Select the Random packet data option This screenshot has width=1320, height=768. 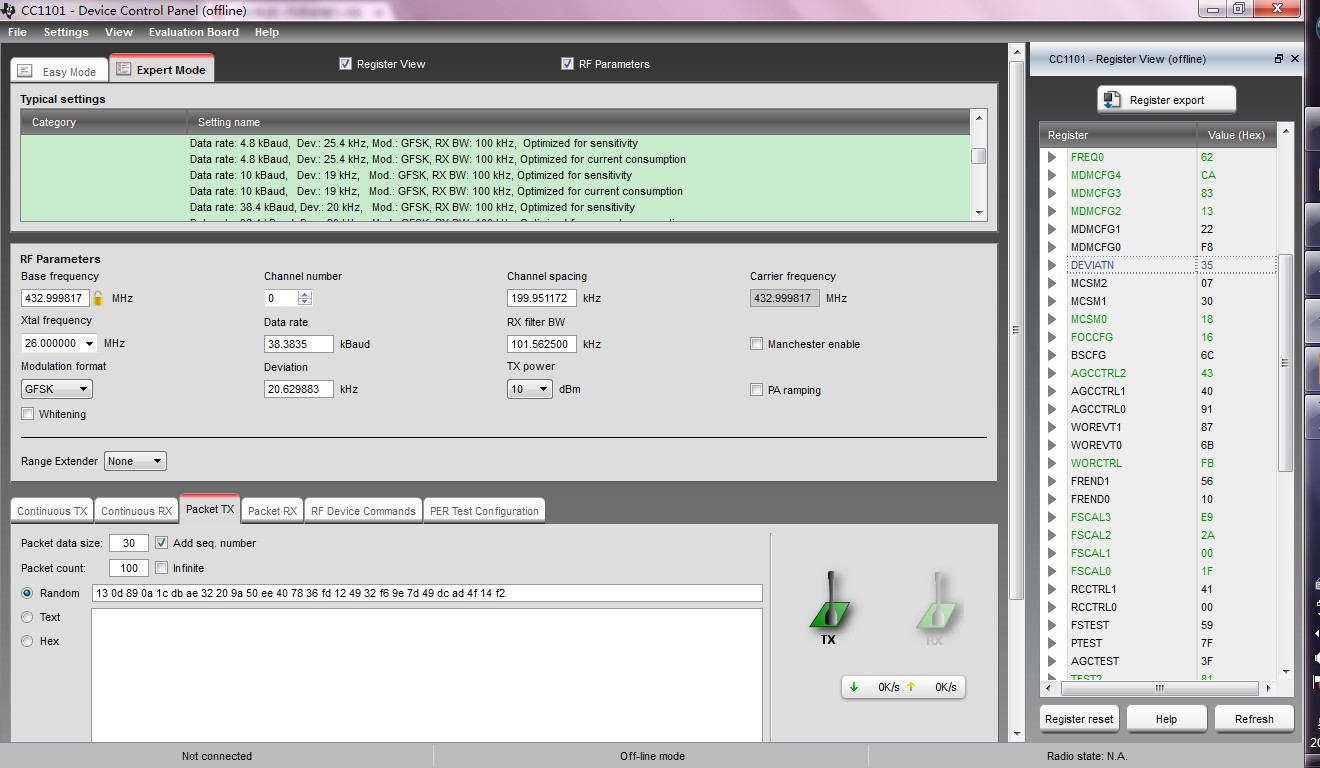pos(27,593)
